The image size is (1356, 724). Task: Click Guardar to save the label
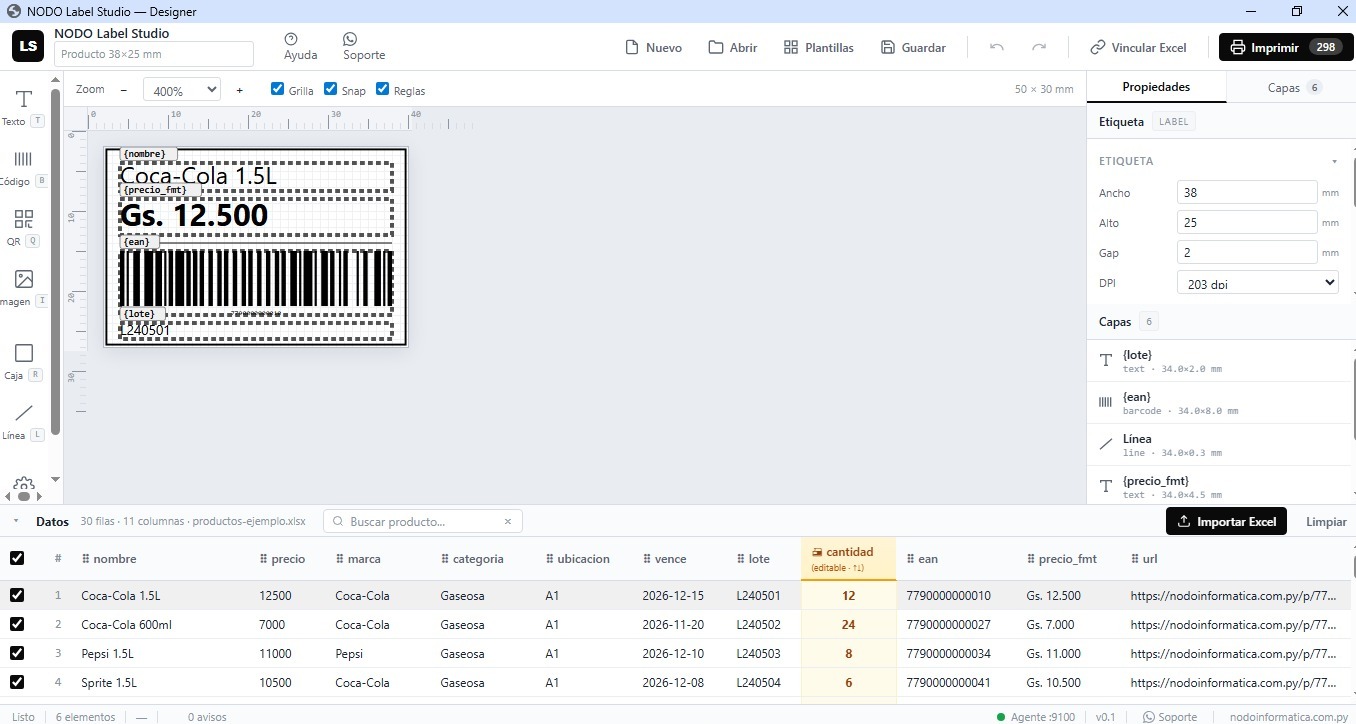[913, 47]
